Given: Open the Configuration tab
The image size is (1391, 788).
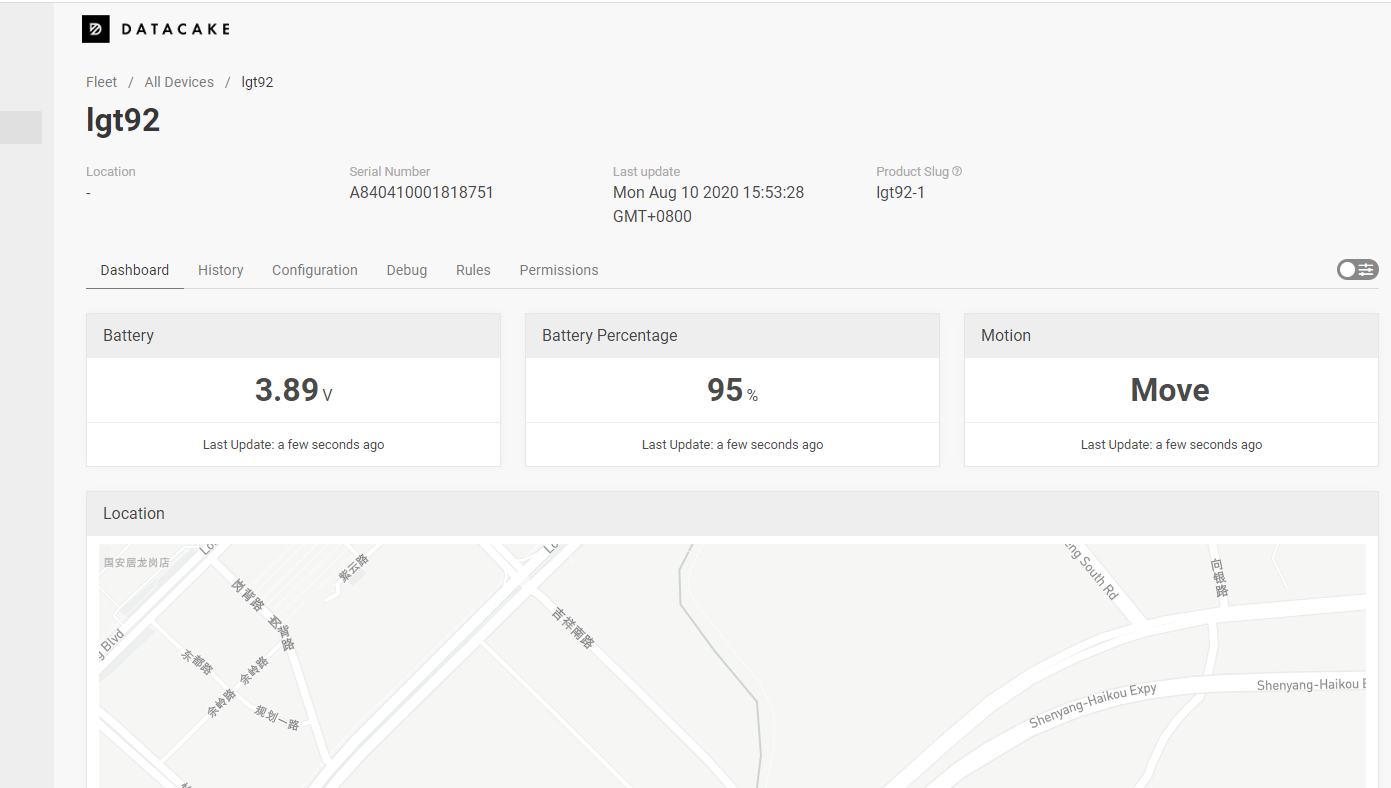Looking at the screenshot, I should click(315, 270).
